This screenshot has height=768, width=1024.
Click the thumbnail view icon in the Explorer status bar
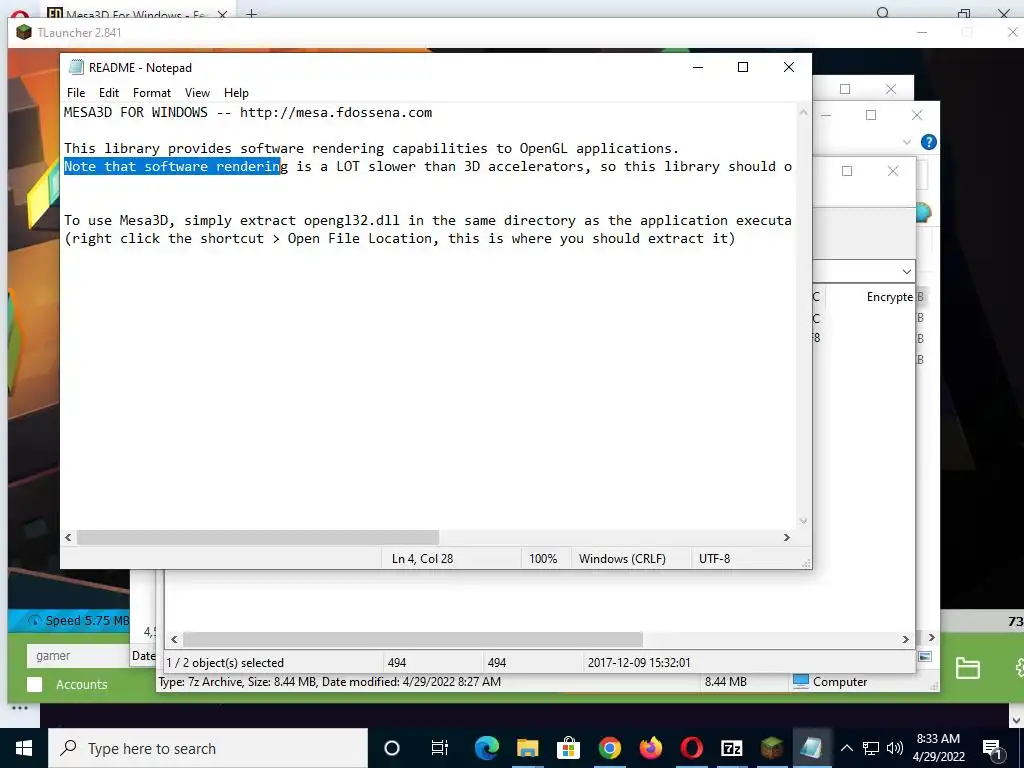925,656
